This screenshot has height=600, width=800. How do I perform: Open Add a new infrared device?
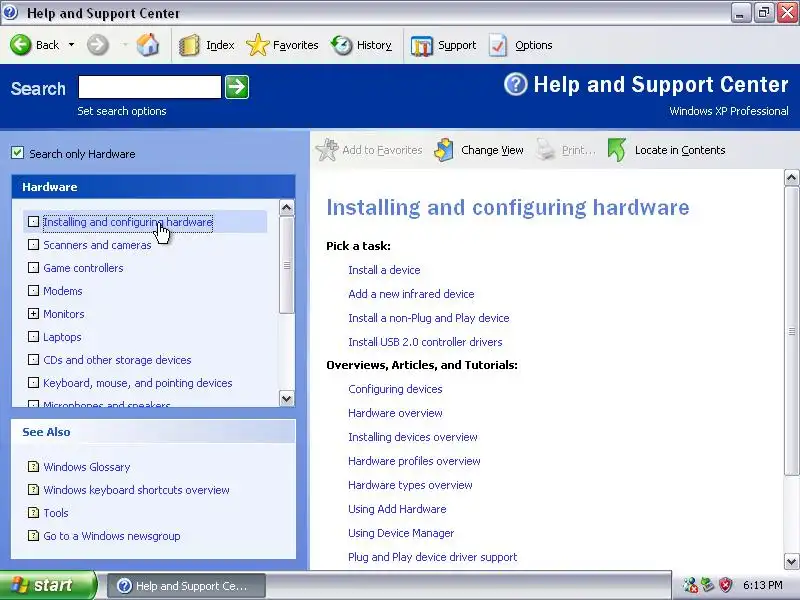click(411, 294)
